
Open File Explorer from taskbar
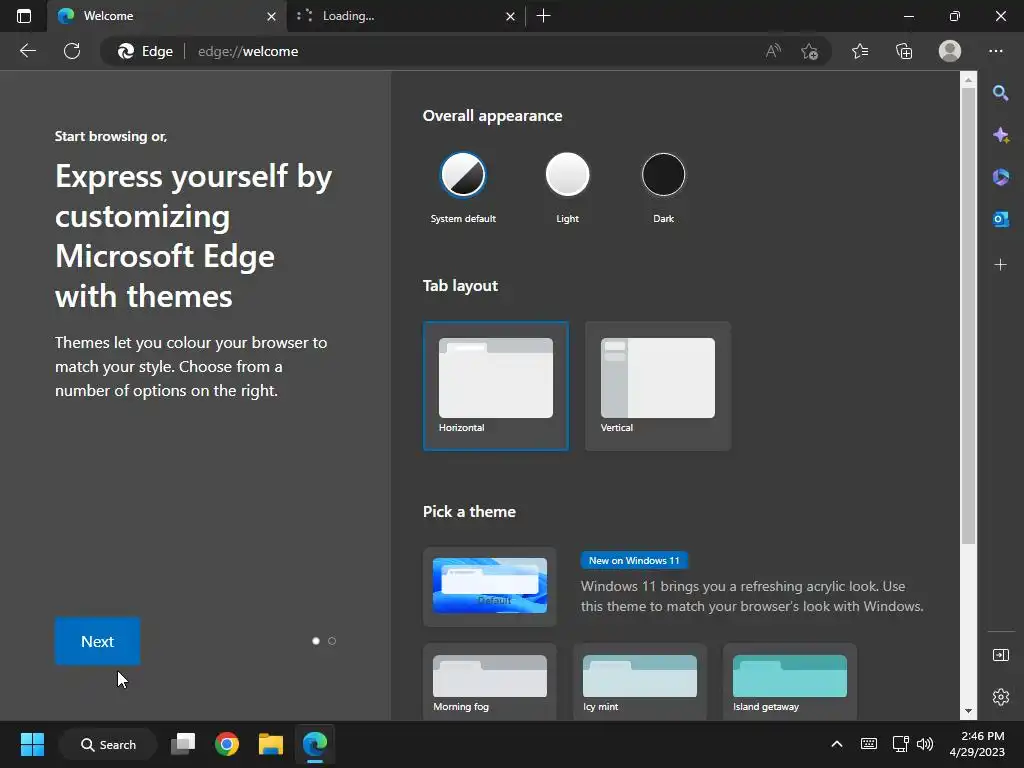tap(270, 744)
